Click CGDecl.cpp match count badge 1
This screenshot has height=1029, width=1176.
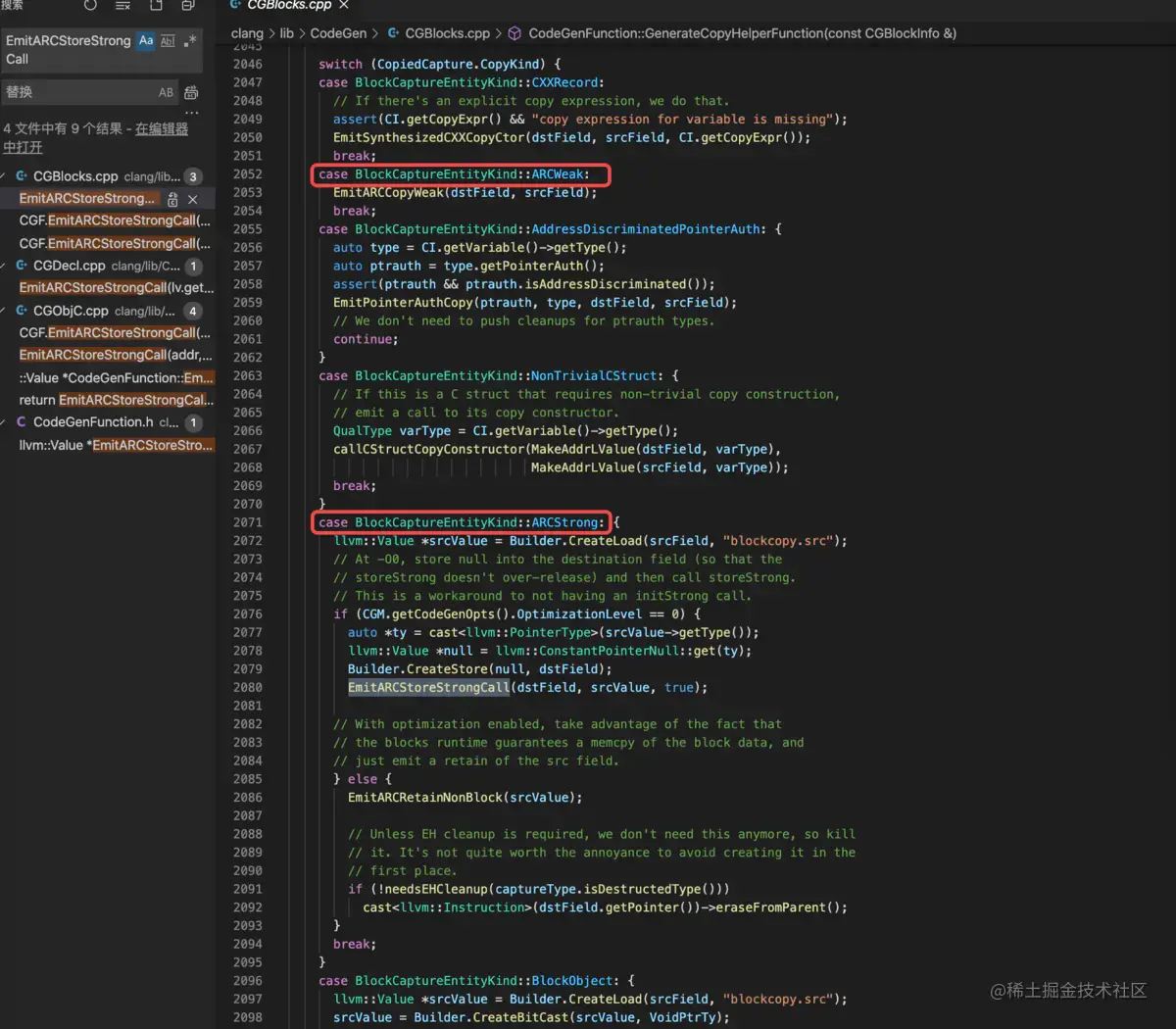click(193, 266)
